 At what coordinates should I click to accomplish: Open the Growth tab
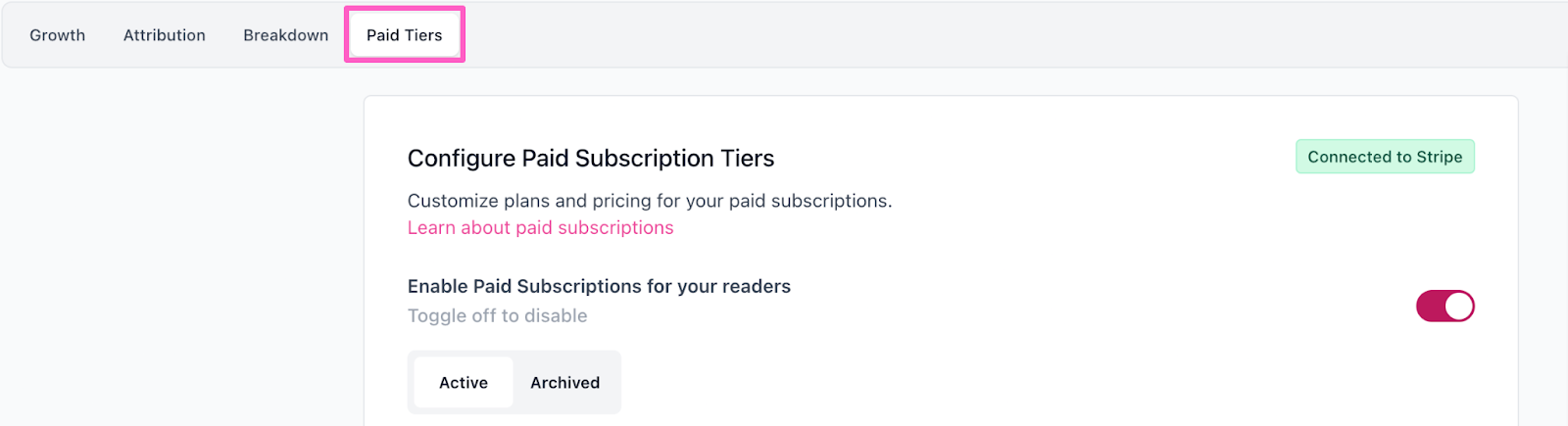point(57,35)
